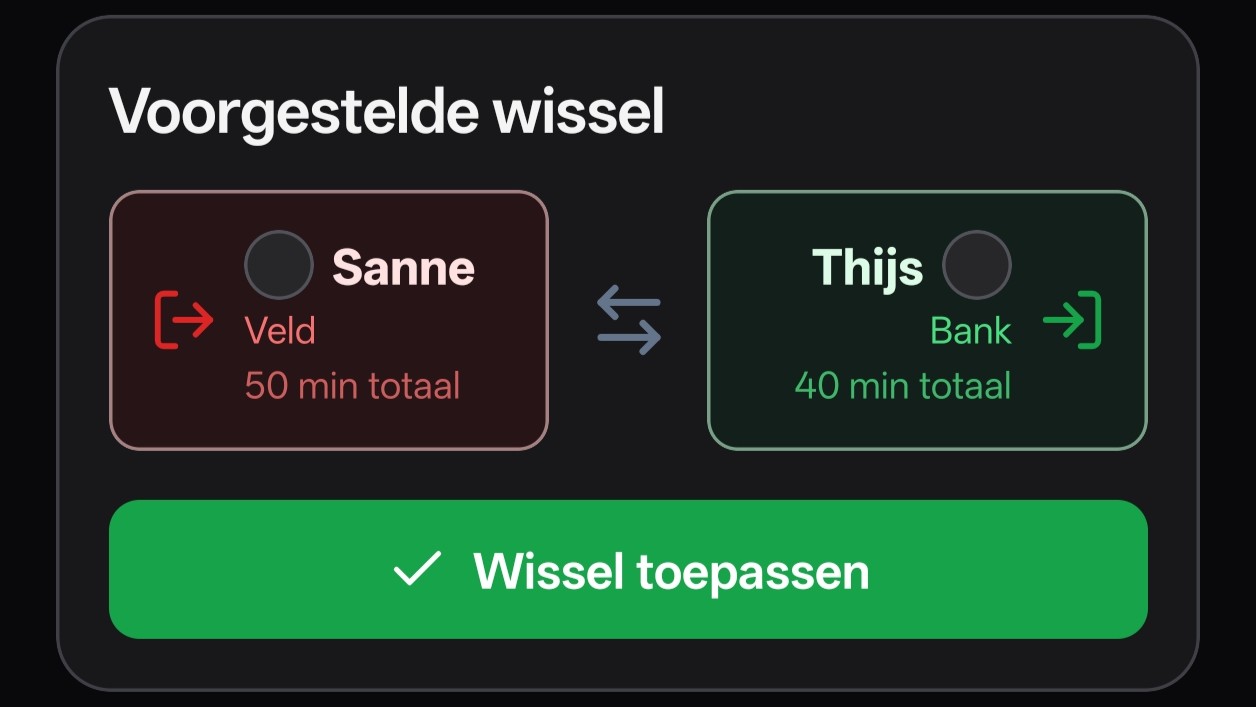This screenshot has height=707, width=1256.
Task: Select Thijs's round avatar placeholder
Action: point(977,265)
